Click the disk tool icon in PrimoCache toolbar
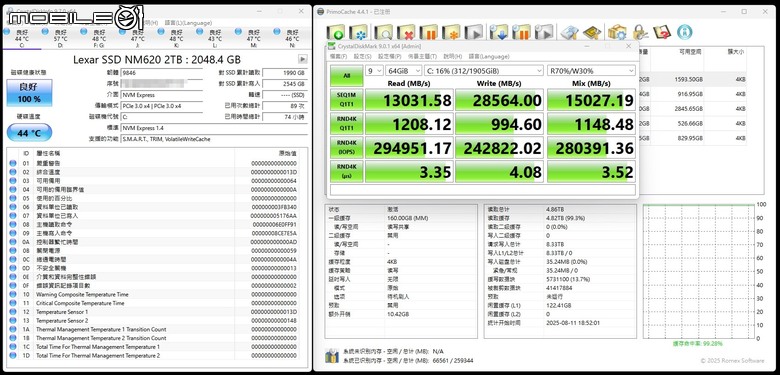 [569, 33]
